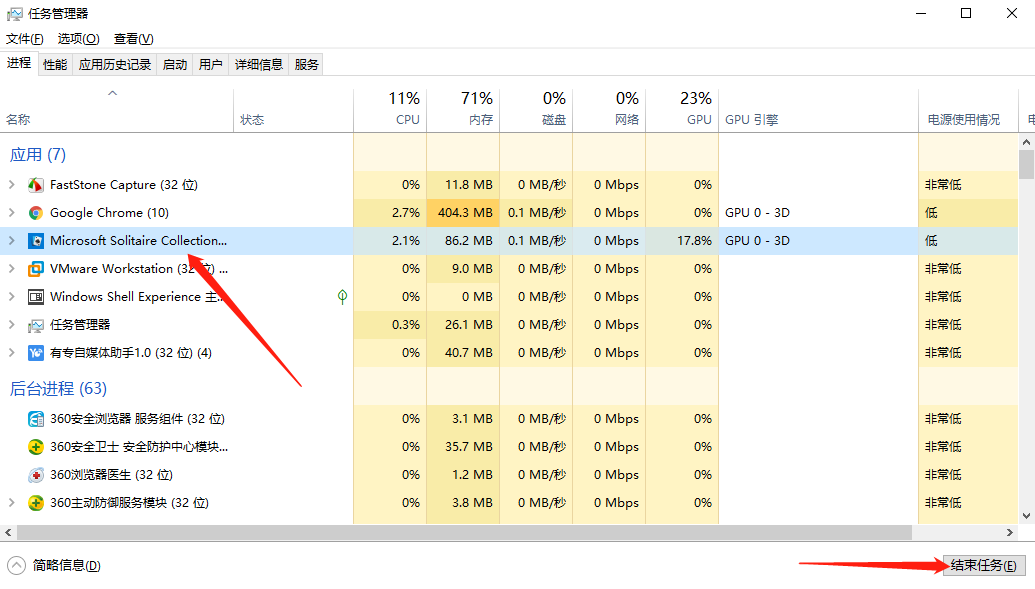The height and width of the screenshot is (589, 1035).
Task: Click the 360浏览器医生 process icon
Action: tap(36, 475)
